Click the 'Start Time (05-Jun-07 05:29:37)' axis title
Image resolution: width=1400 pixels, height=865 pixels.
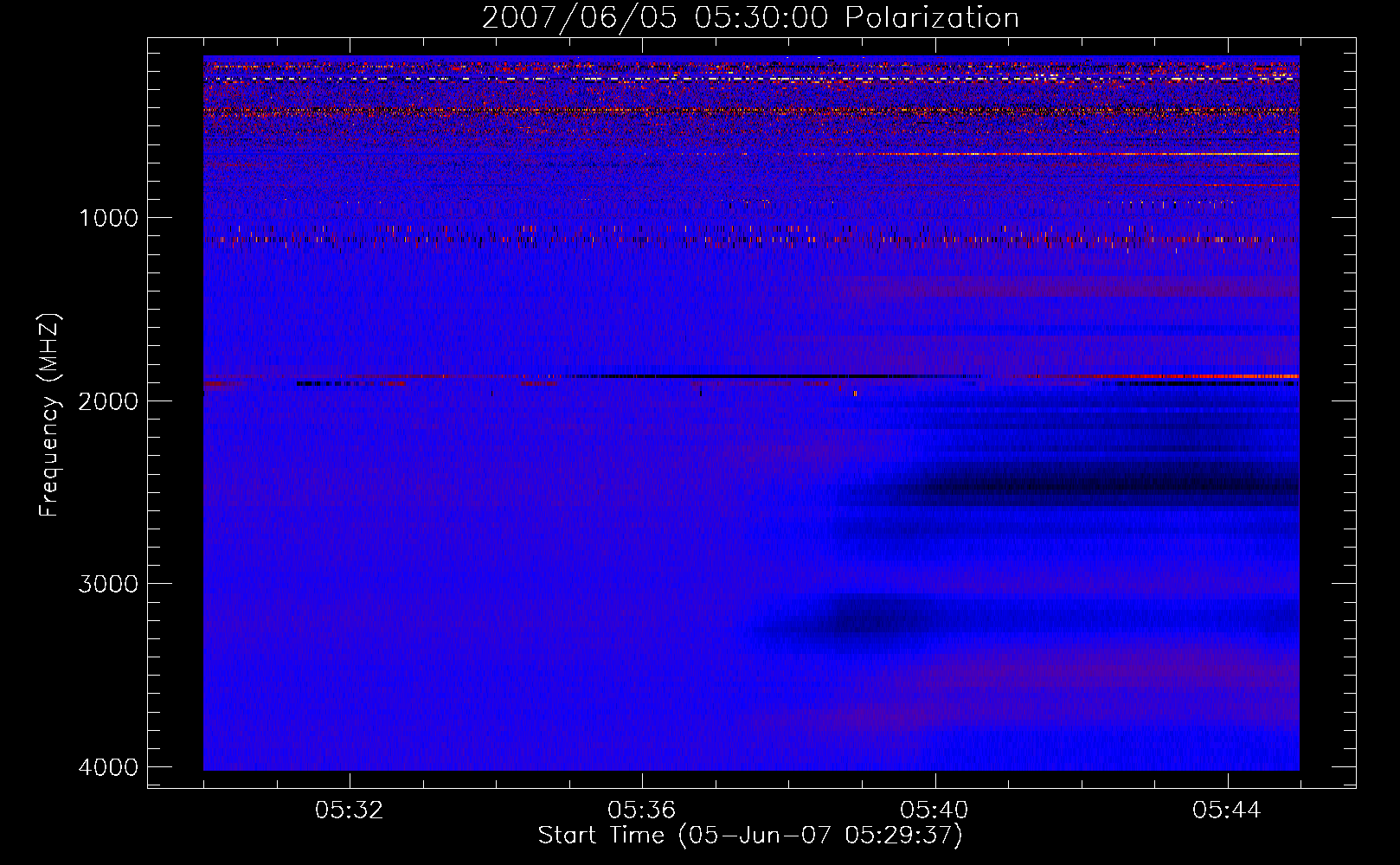coord(750,836)
